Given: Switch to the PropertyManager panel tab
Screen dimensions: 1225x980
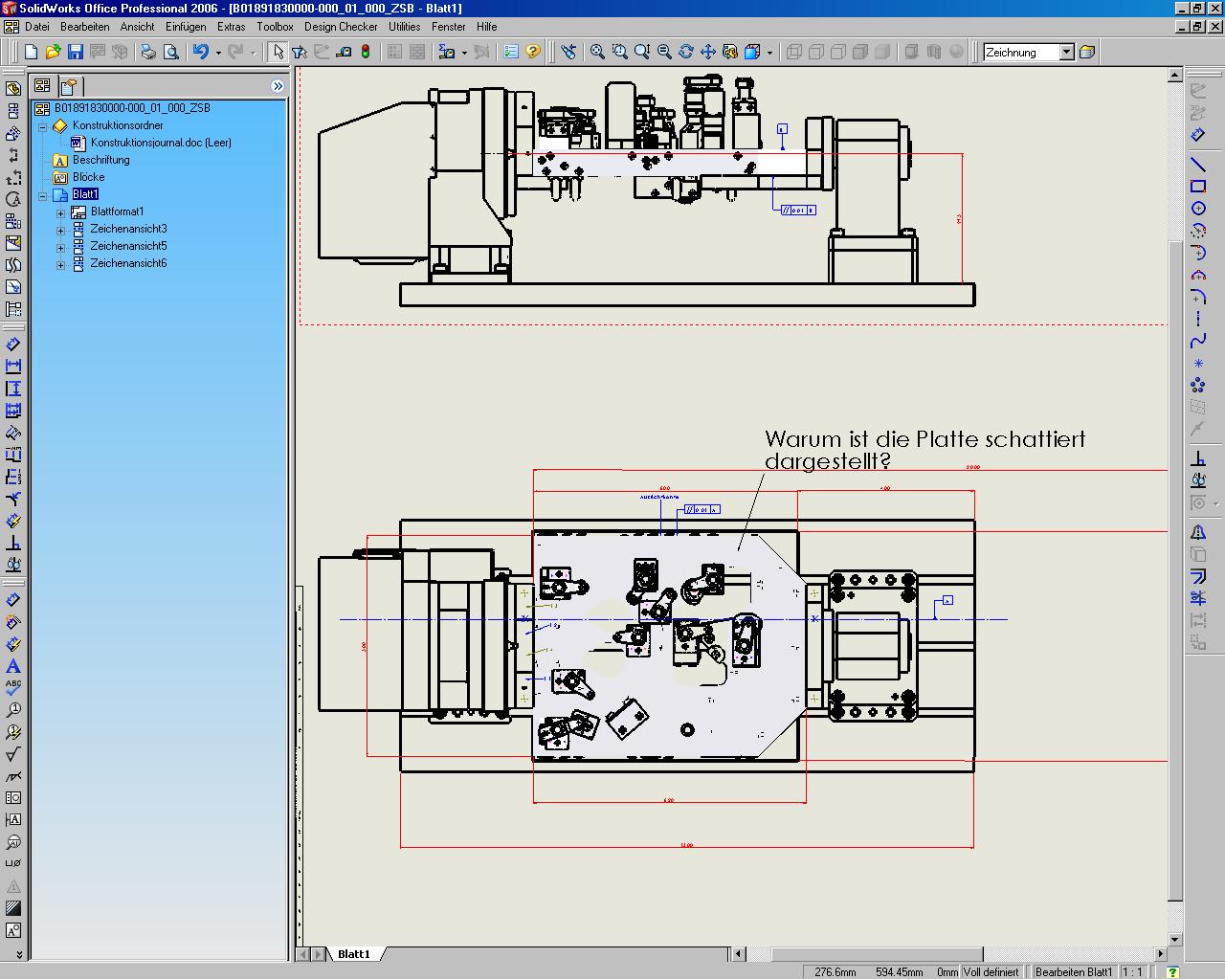Looking at the screenshot, I should pos(69,86).
